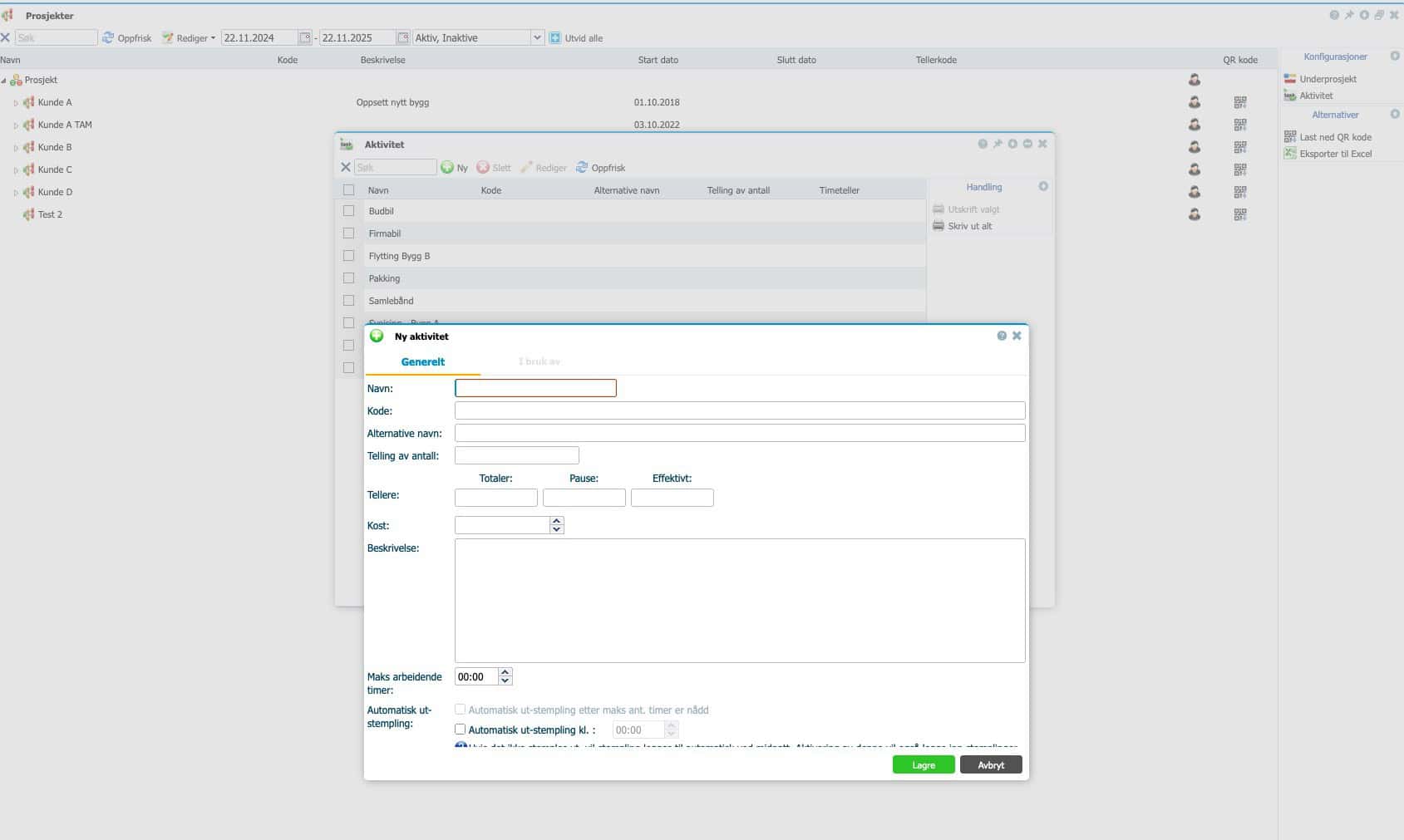Toggle the select-all checkbox in Aktivitet list
The height and width of the screenshot is (840, 1404).
point(349,190)
